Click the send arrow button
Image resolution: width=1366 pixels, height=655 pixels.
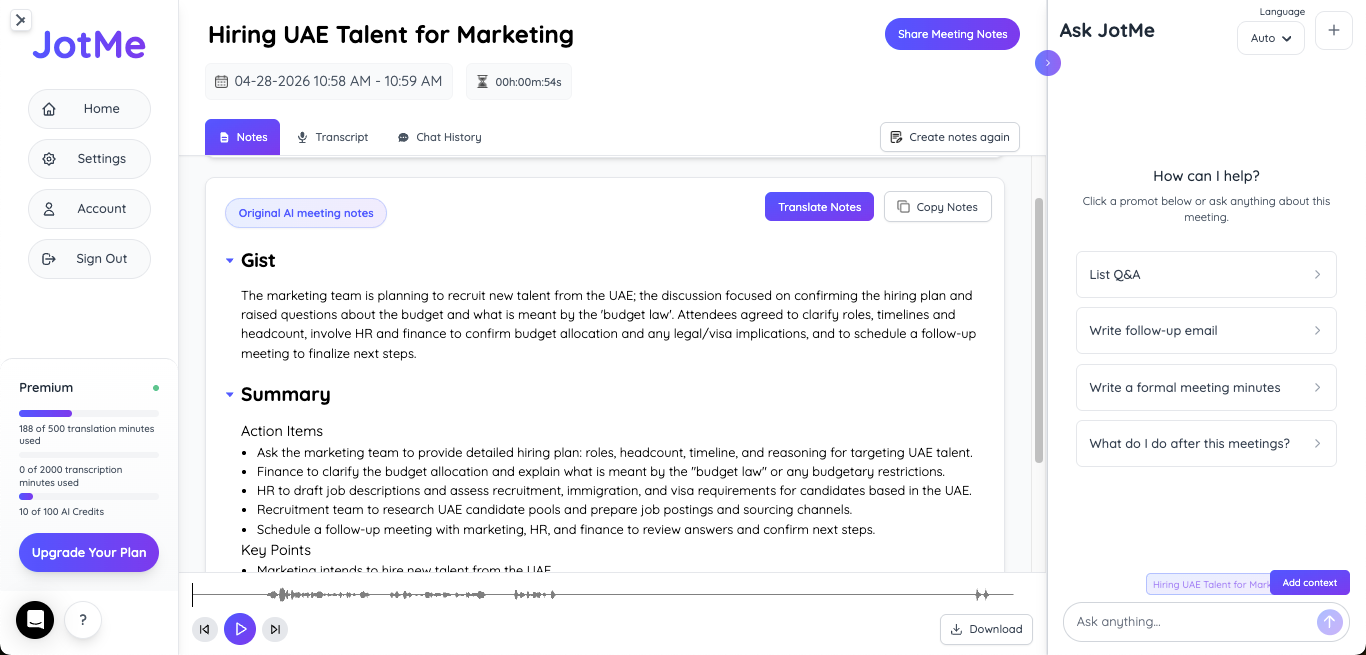tap(1329, 622)
